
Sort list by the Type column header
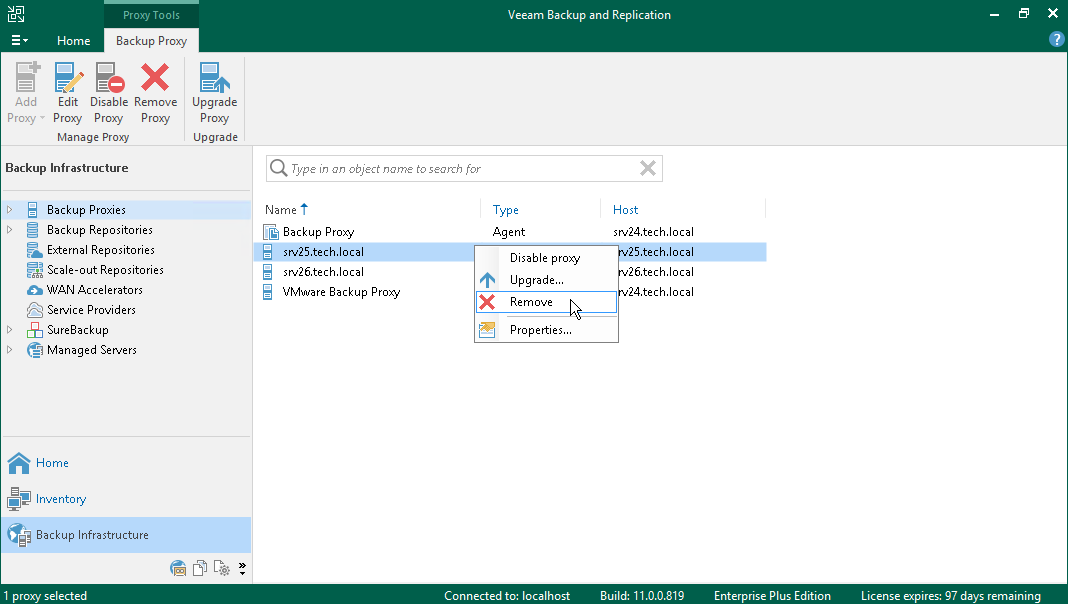[x=506, y=210]
